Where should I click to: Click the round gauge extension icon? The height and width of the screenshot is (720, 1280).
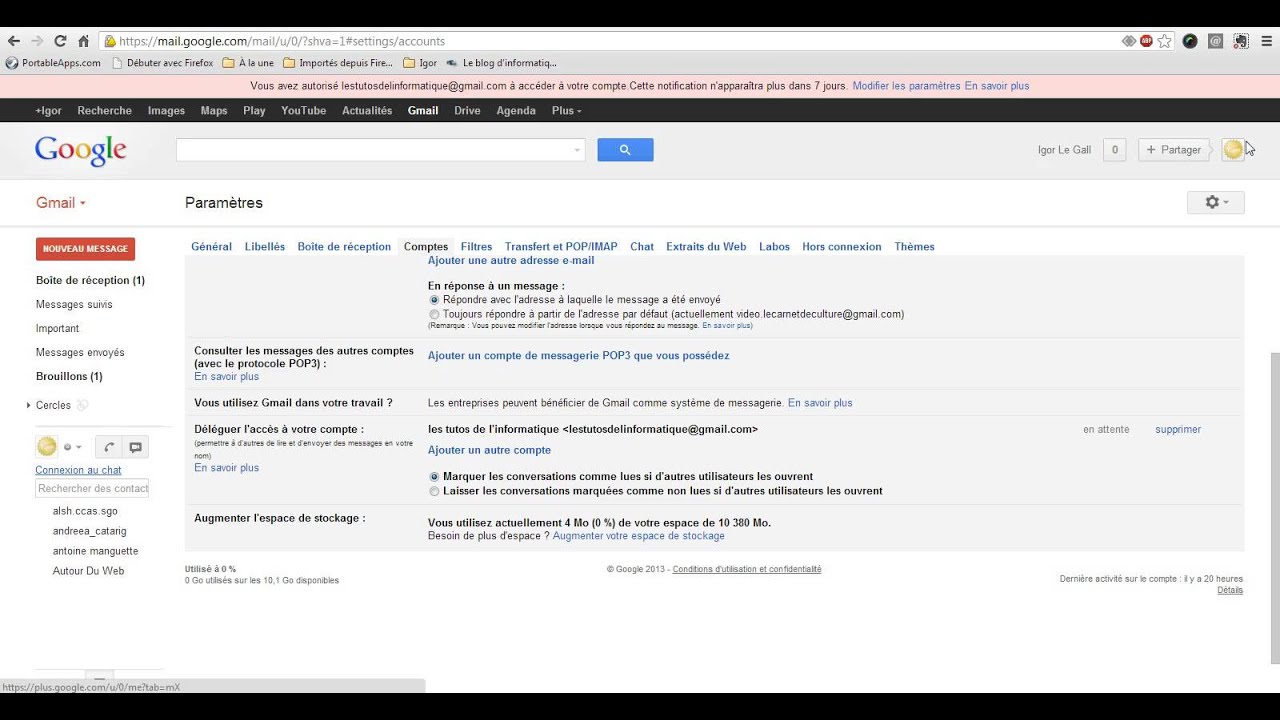(1190, 41)
